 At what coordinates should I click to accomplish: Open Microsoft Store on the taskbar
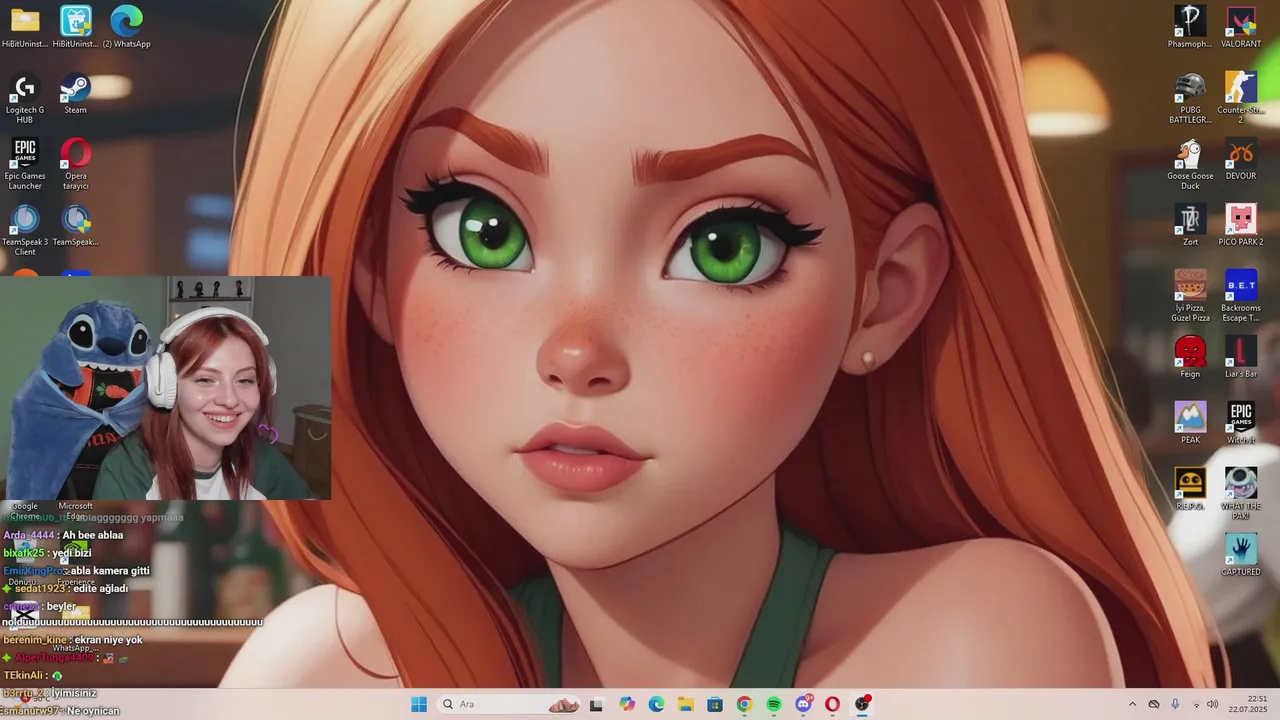pos(715,704)
